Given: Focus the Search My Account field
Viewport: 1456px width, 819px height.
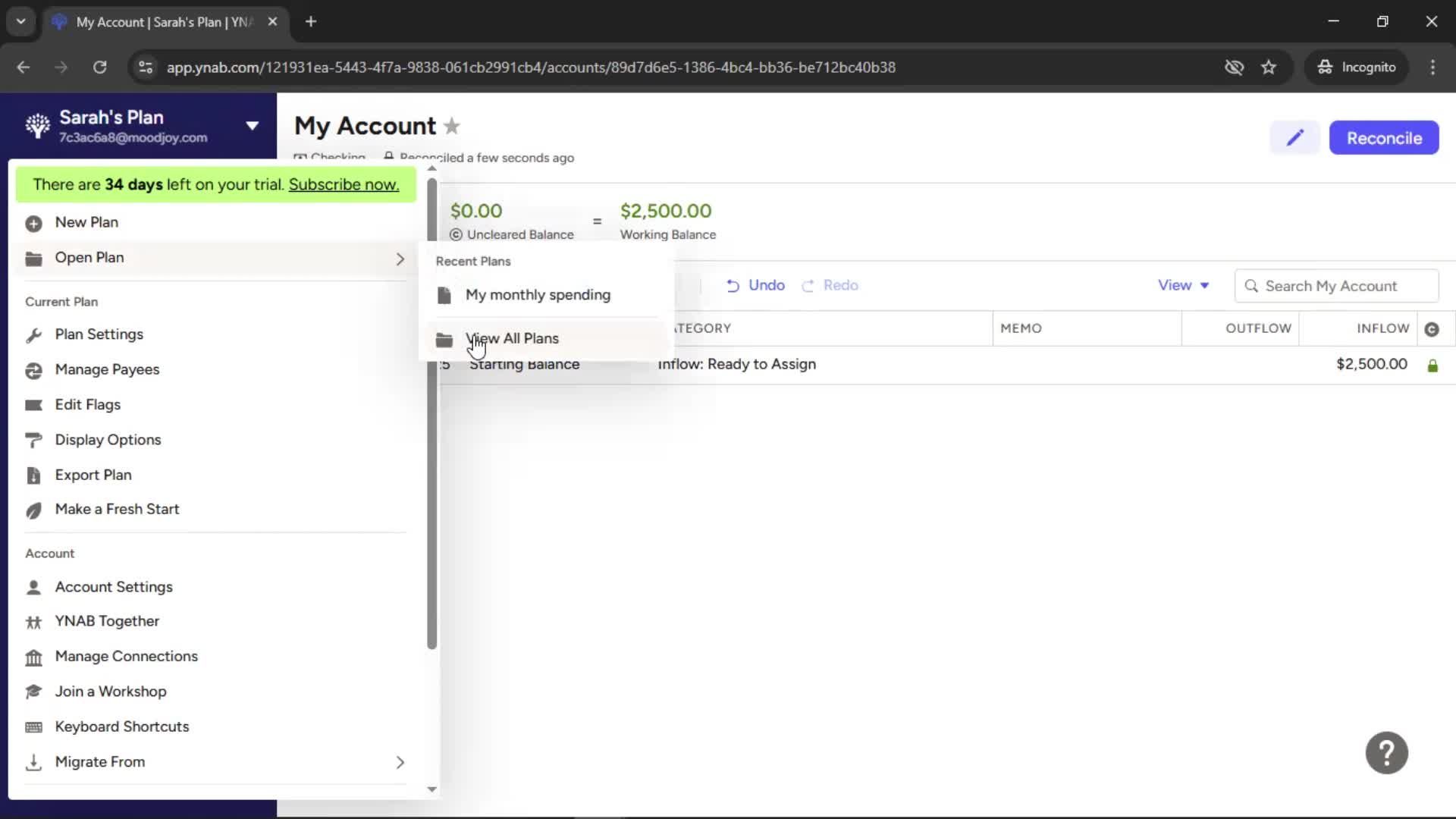Looking at the screenshot, I should 1336,286.
